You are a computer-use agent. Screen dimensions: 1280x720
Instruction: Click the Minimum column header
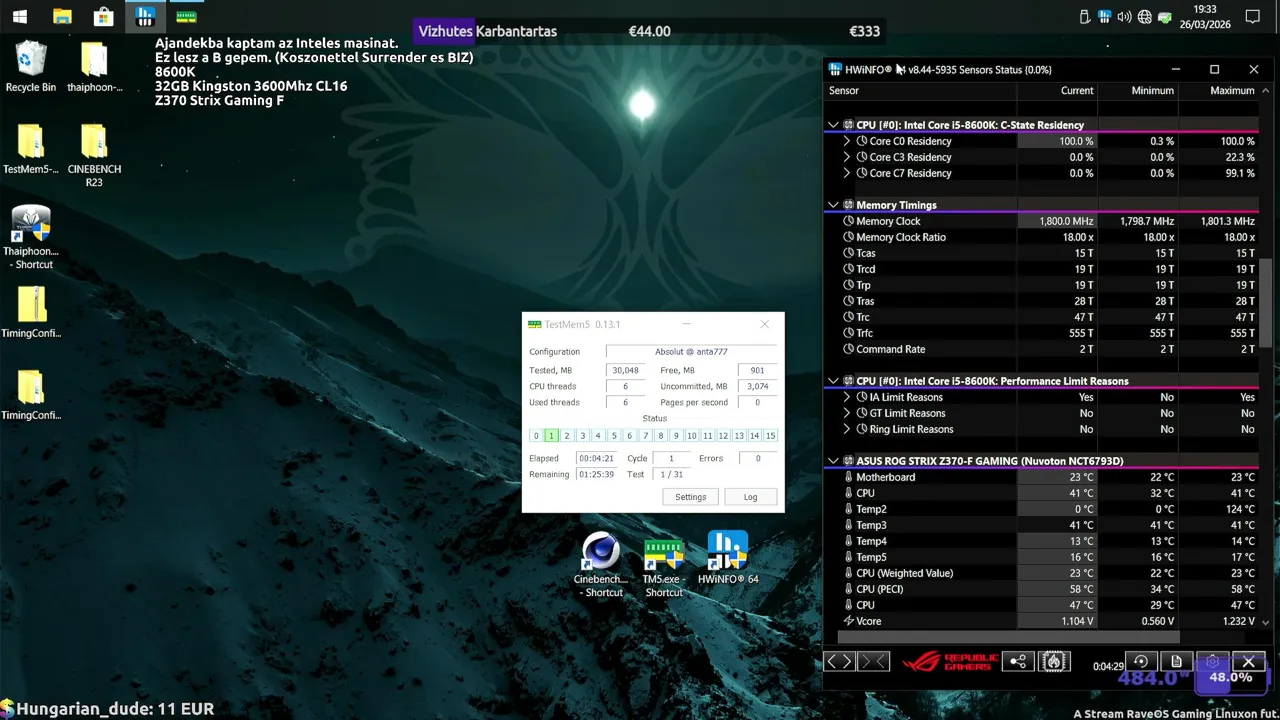pos(1138,90)
